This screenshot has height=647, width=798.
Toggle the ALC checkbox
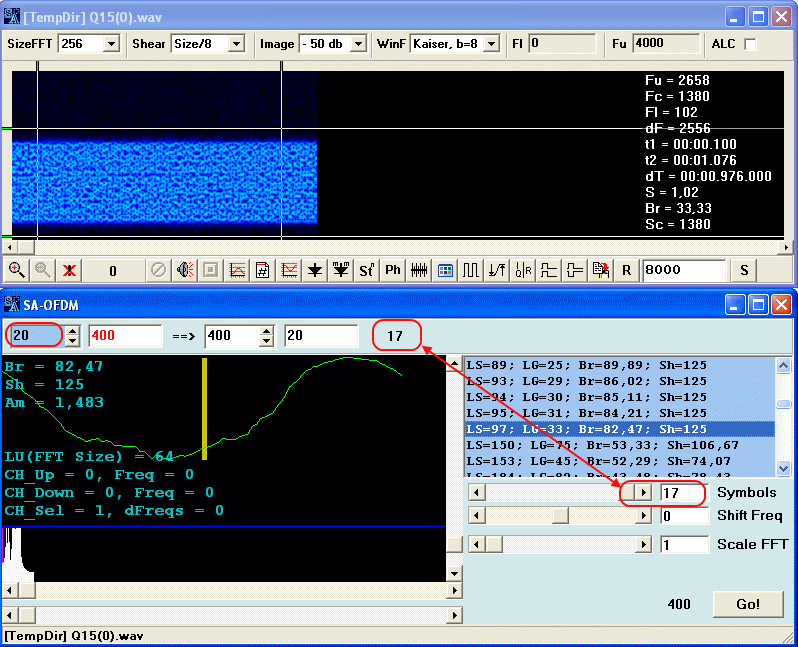pos(750,44)
